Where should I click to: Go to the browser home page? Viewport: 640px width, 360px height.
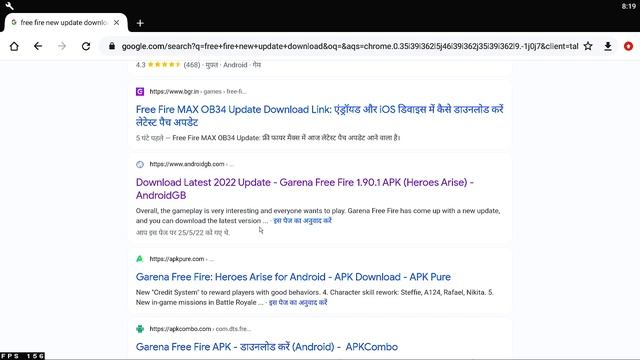point(14,46)
